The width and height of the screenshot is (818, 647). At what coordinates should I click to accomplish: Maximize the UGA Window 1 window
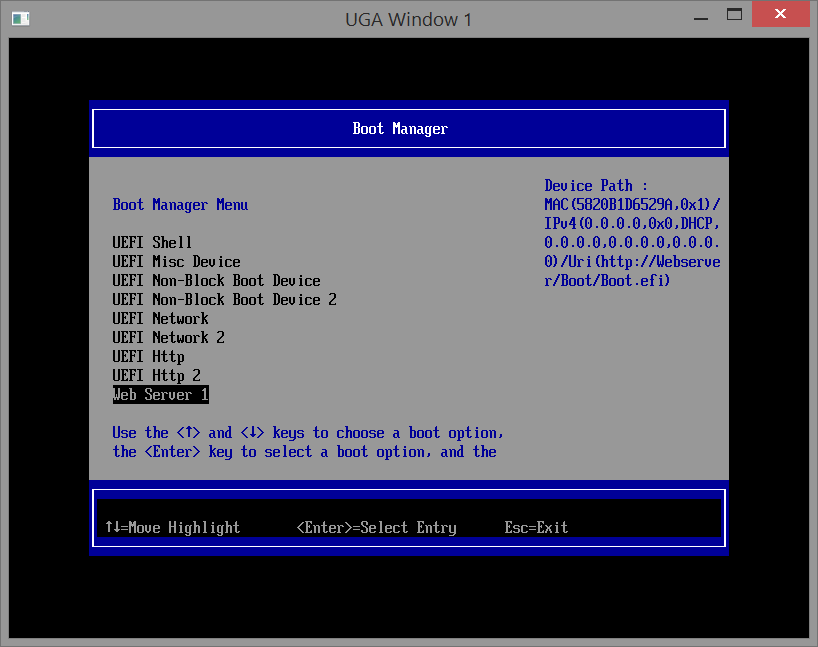pyautogui.click(x=734, y=17)
